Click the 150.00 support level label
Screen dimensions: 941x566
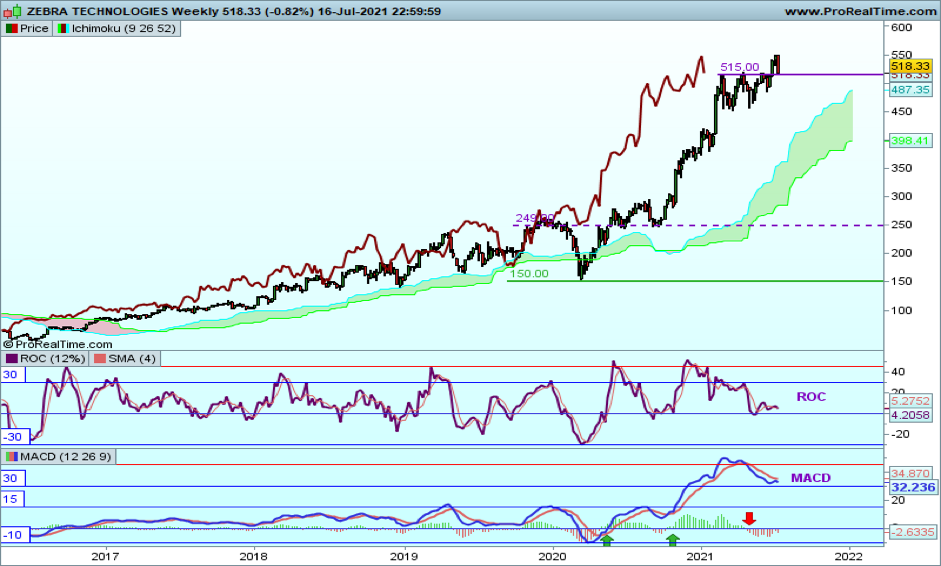coord(529,274)
